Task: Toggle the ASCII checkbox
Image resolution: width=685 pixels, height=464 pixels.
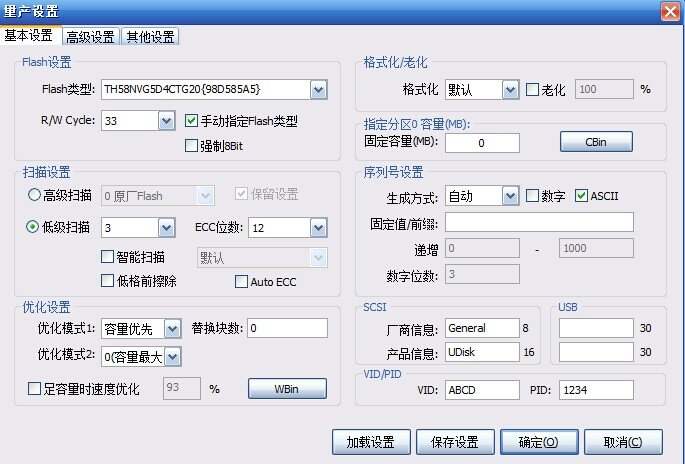Action: (x=582, y=195)
